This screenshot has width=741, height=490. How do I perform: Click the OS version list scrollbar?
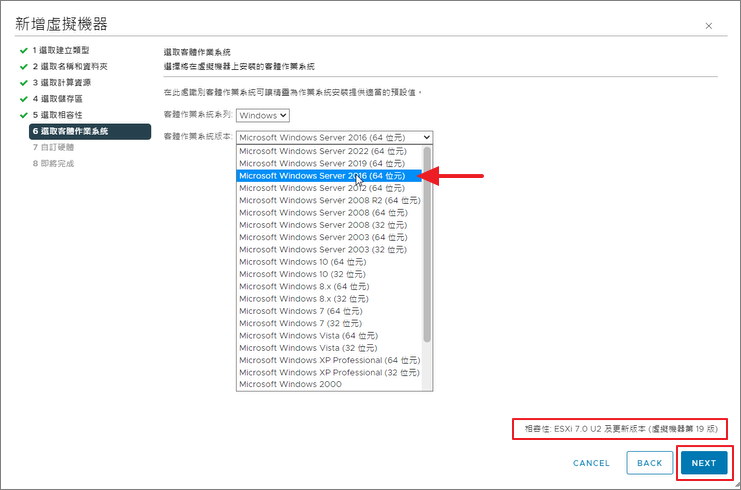pyautogui.click(x=427, y=244)
